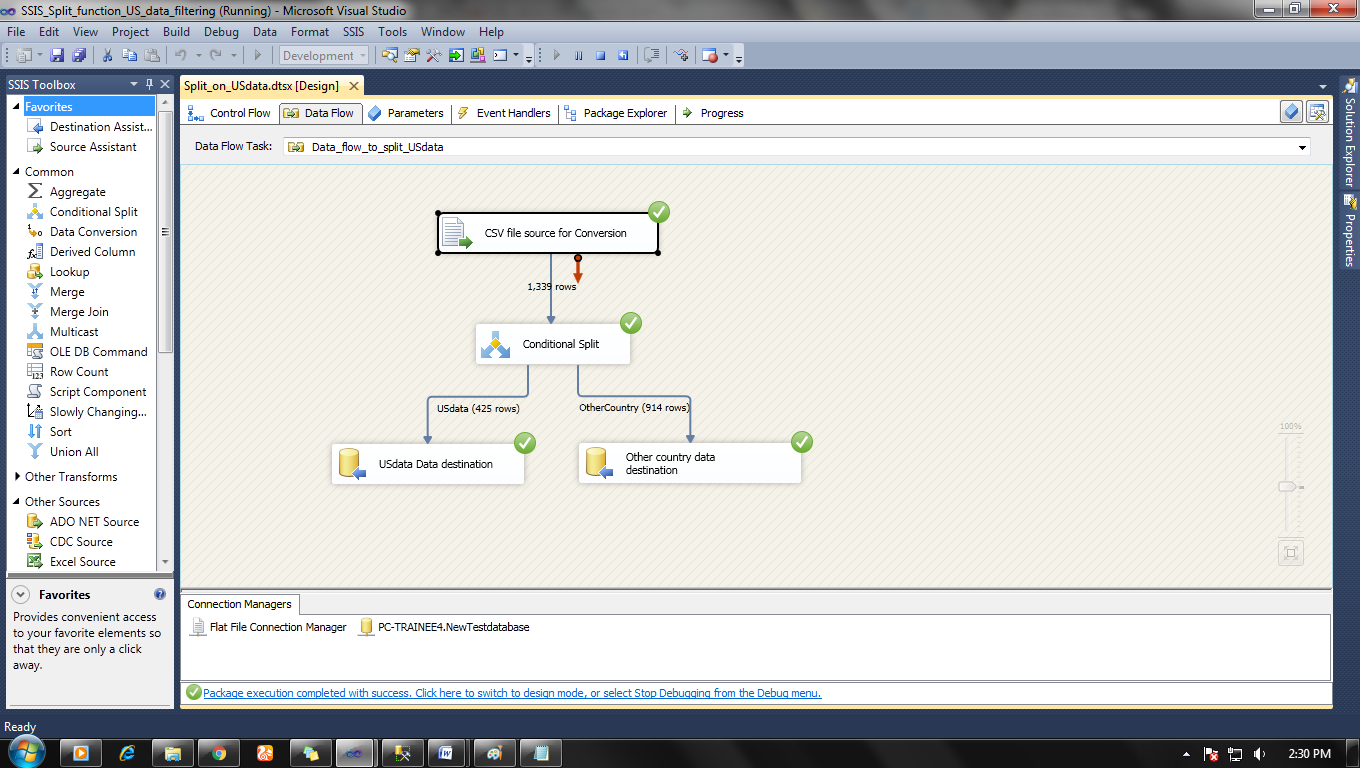This screenshot has width=1360, height=768.
Task: Select Aggregate in the SSIS Toolbox
Action: click(x=77, y=192)
